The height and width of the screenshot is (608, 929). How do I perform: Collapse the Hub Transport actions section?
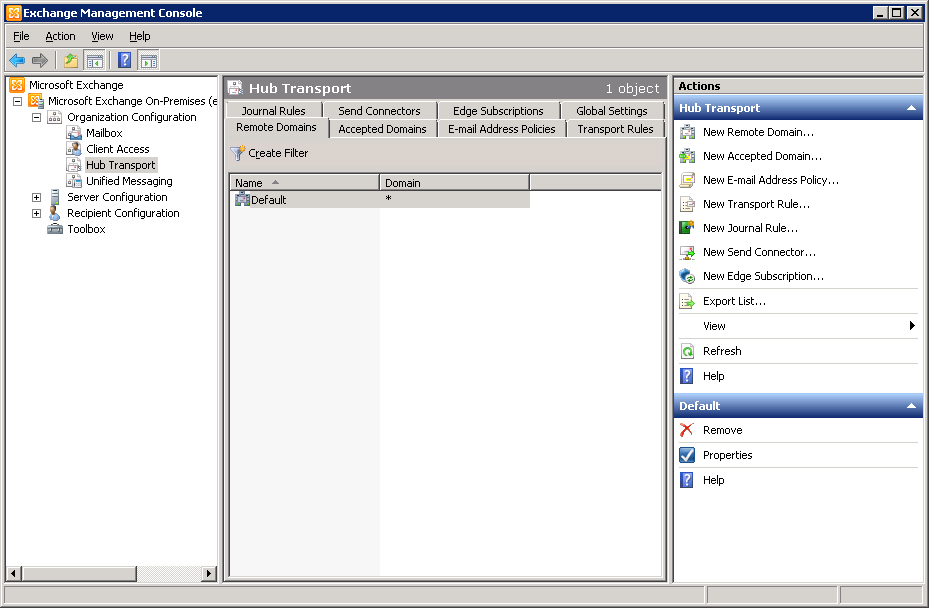(x=911, y=108)
